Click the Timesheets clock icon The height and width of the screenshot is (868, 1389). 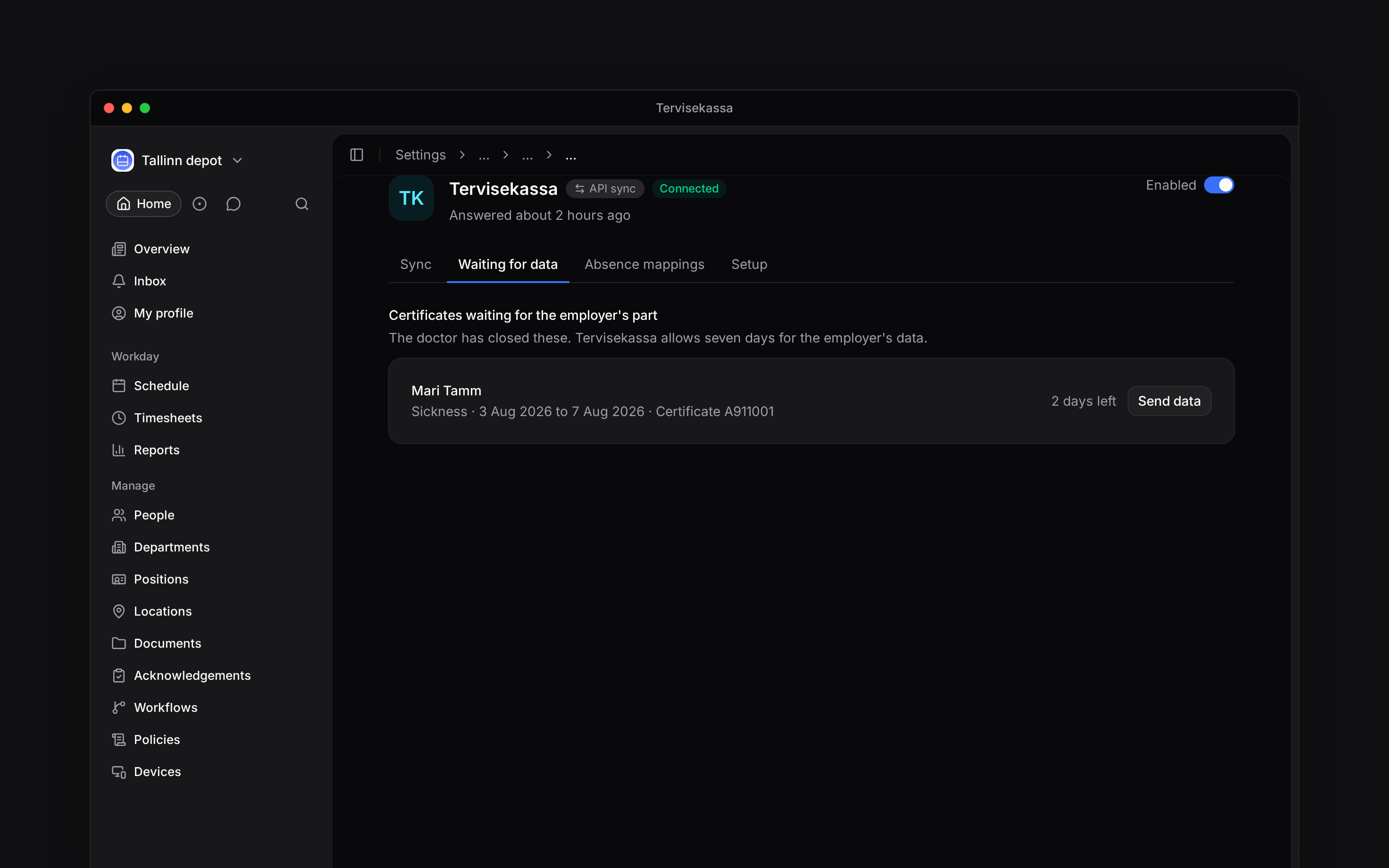point(119,418)
